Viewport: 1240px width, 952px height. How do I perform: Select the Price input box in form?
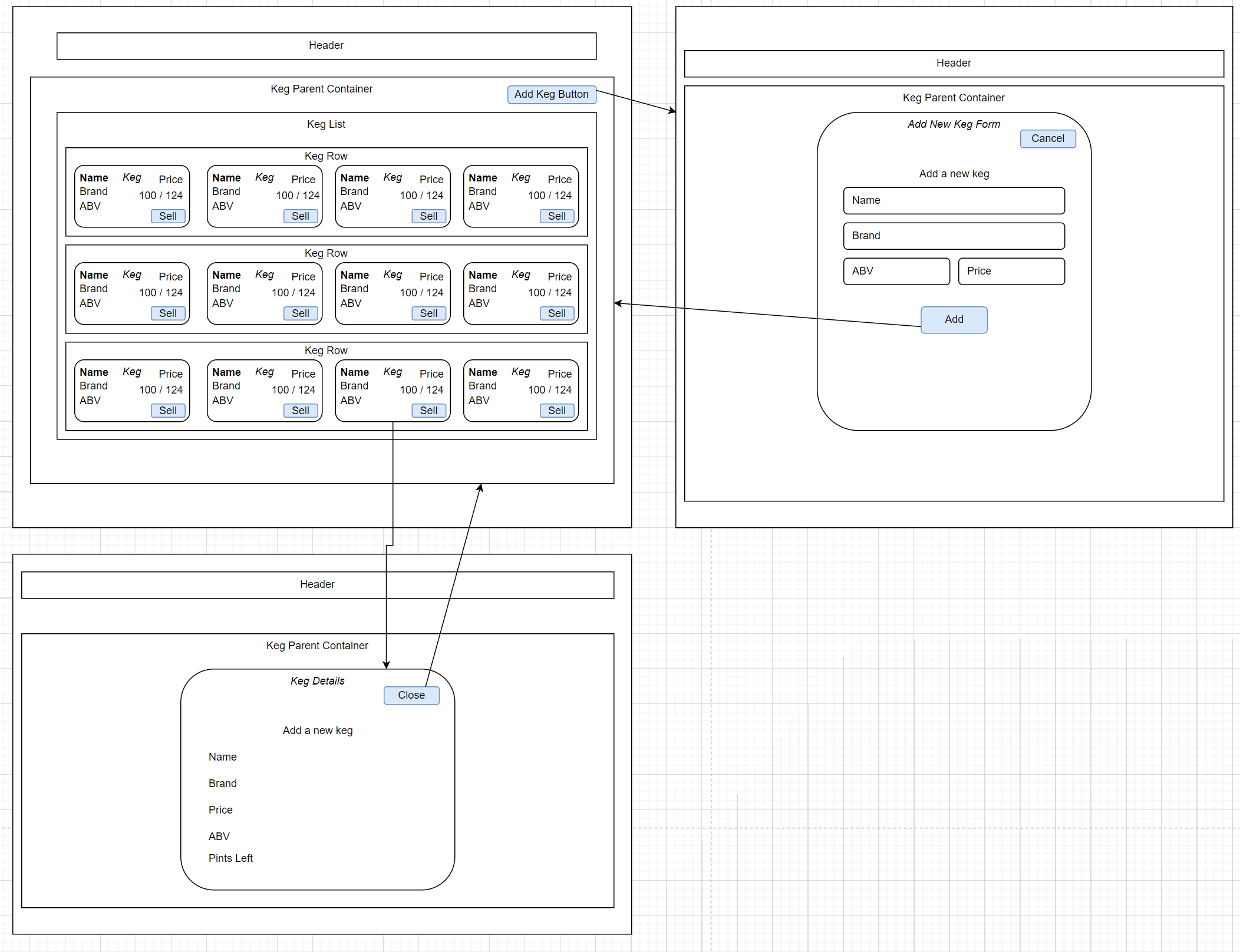pyautogui.click(x=1011, y=271)
